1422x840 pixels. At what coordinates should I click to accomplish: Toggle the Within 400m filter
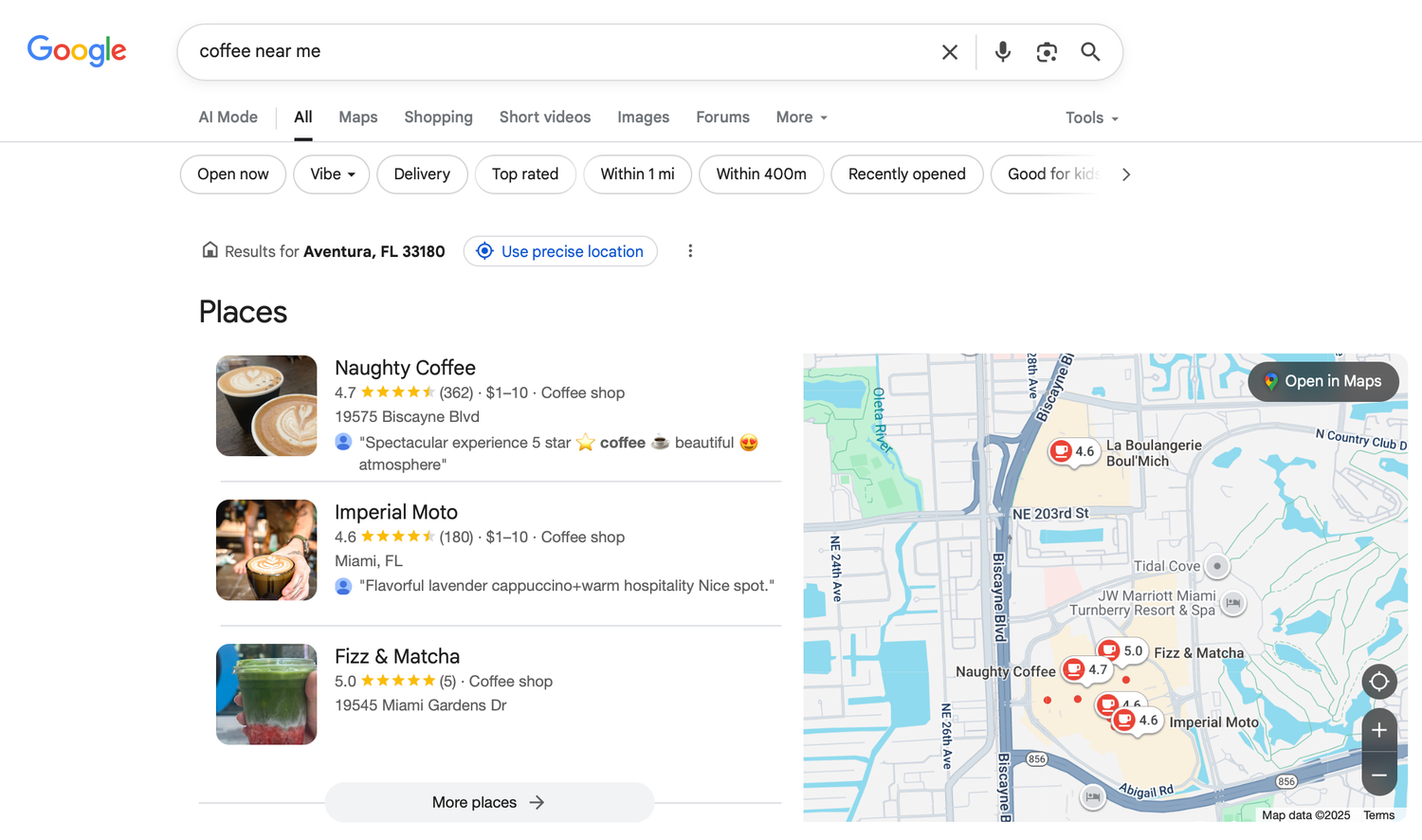pyautogui.click(x=761, y=174)
